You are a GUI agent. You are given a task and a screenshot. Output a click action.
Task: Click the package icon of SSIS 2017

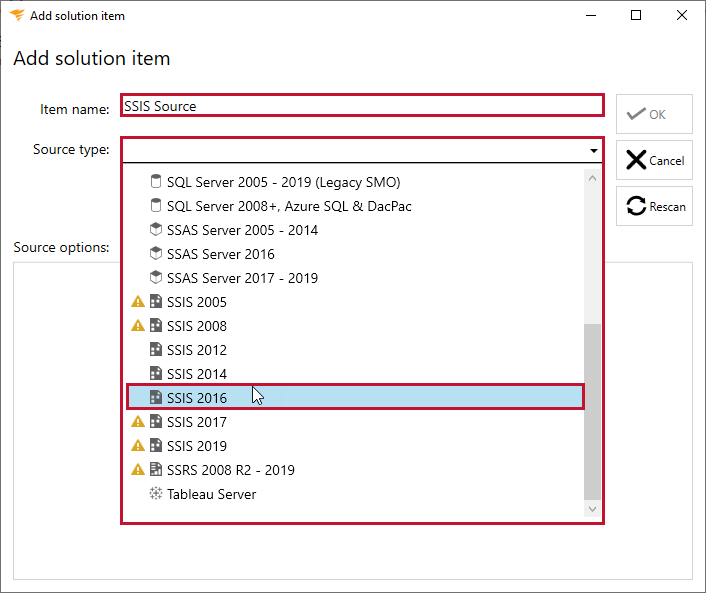[x=155, y=421]
